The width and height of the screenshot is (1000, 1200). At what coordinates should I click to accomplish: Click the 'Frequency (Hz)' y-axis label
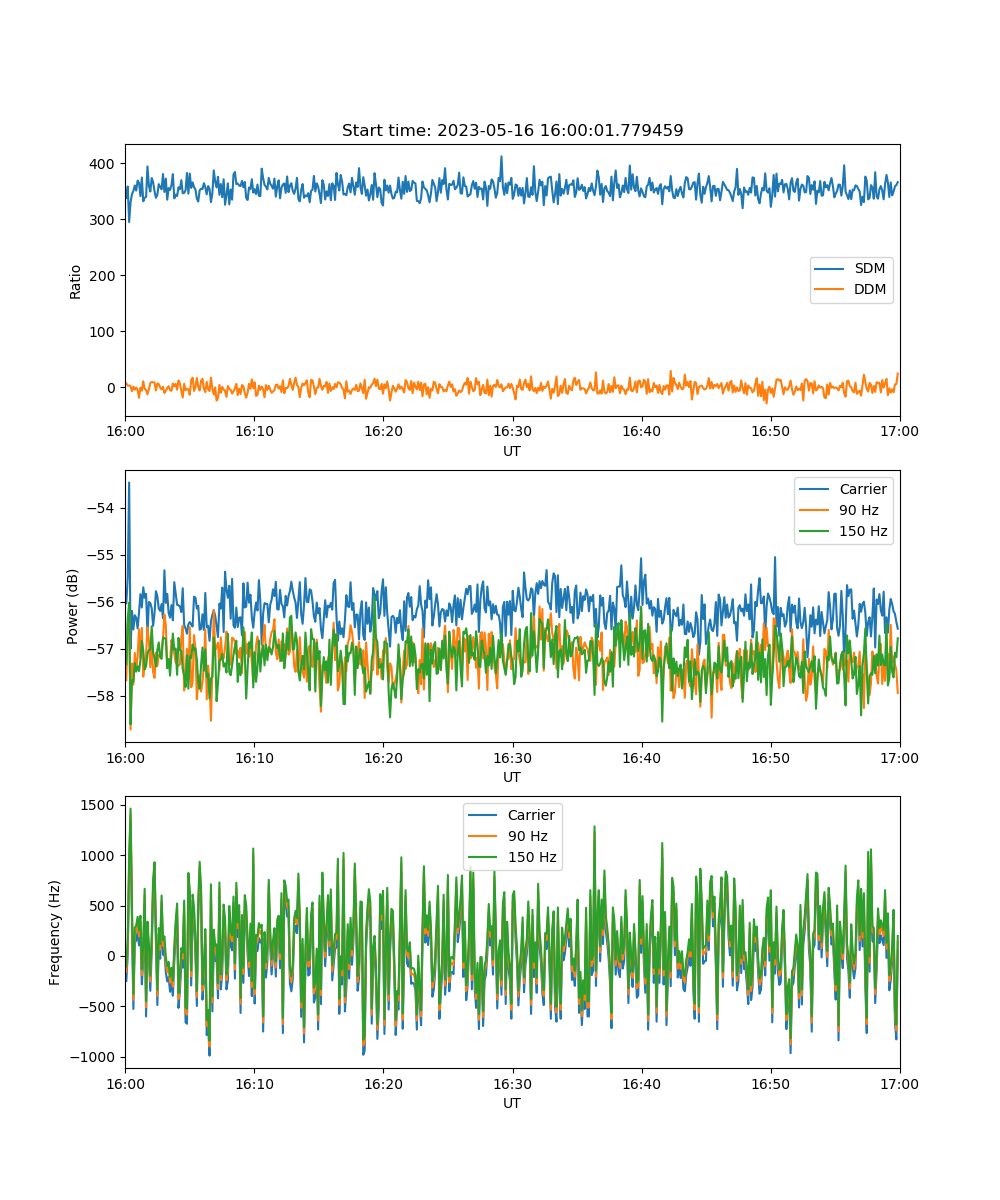tap(55, 932)
